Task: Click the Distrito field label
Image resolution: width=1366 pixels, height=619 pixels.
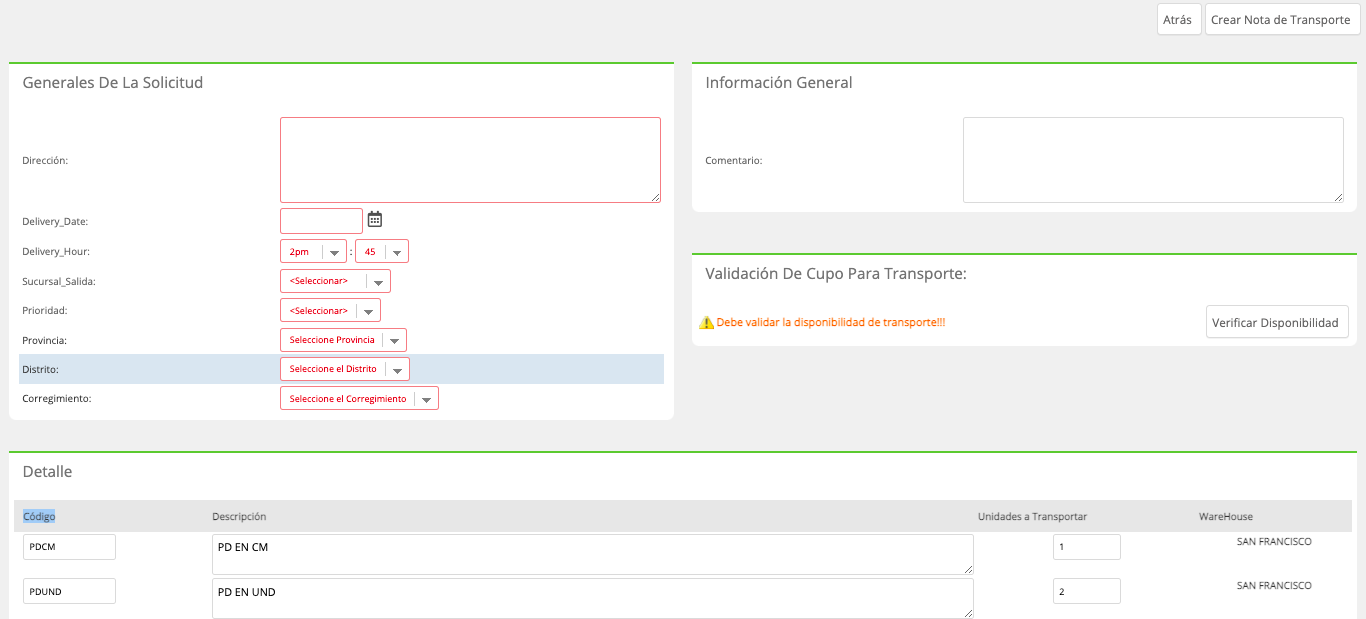Action: [41, 370]
